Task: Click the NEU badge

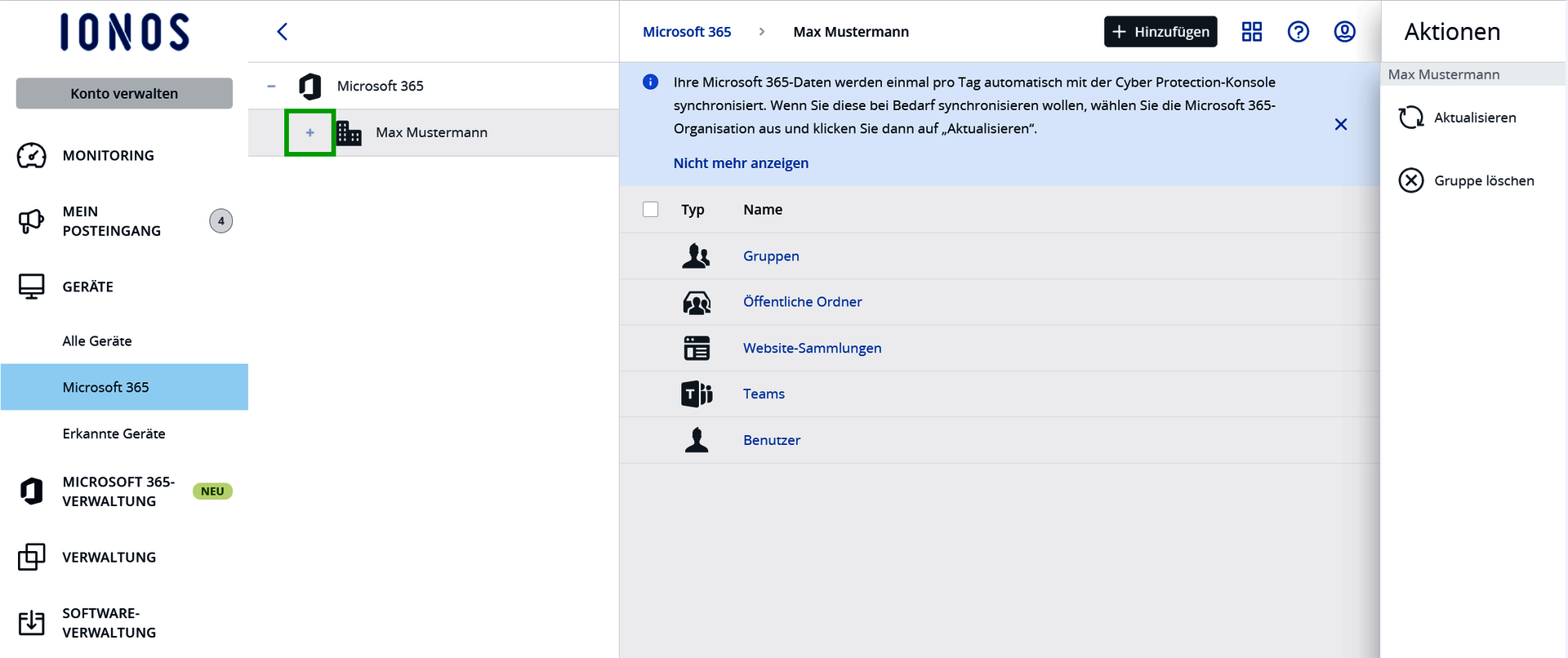Action: 212,491
